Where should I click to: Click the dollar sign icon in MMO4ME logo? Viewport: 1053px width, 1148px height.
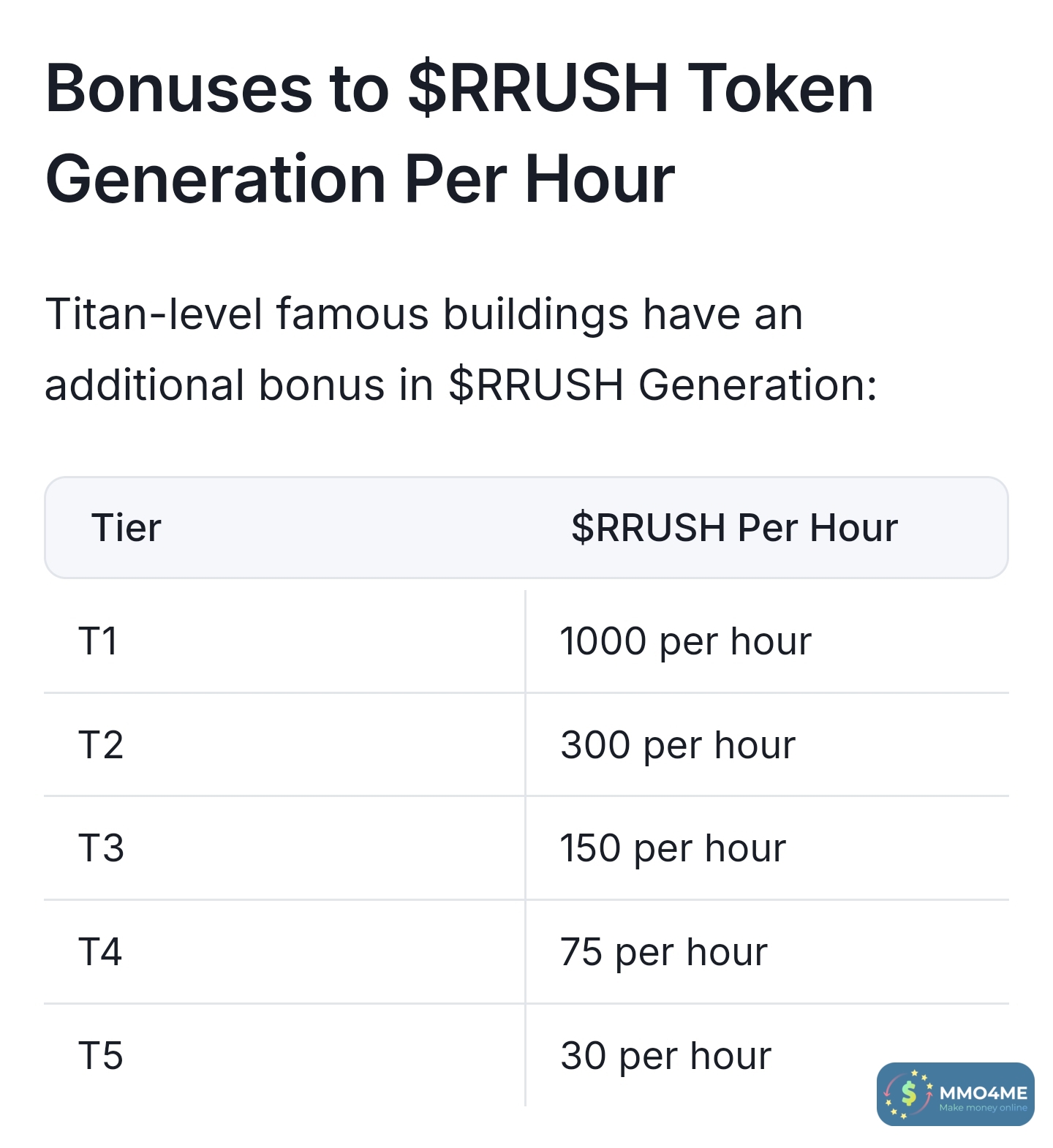908,1093
